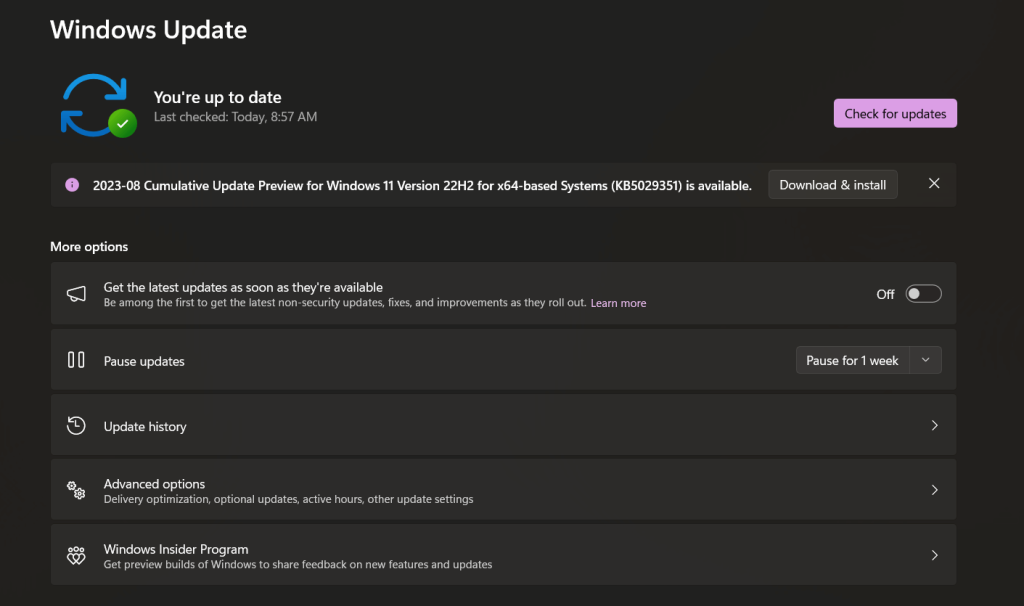1024x606 pixels.
Task: Open the Update history section
Action: [x=145, y=426]
